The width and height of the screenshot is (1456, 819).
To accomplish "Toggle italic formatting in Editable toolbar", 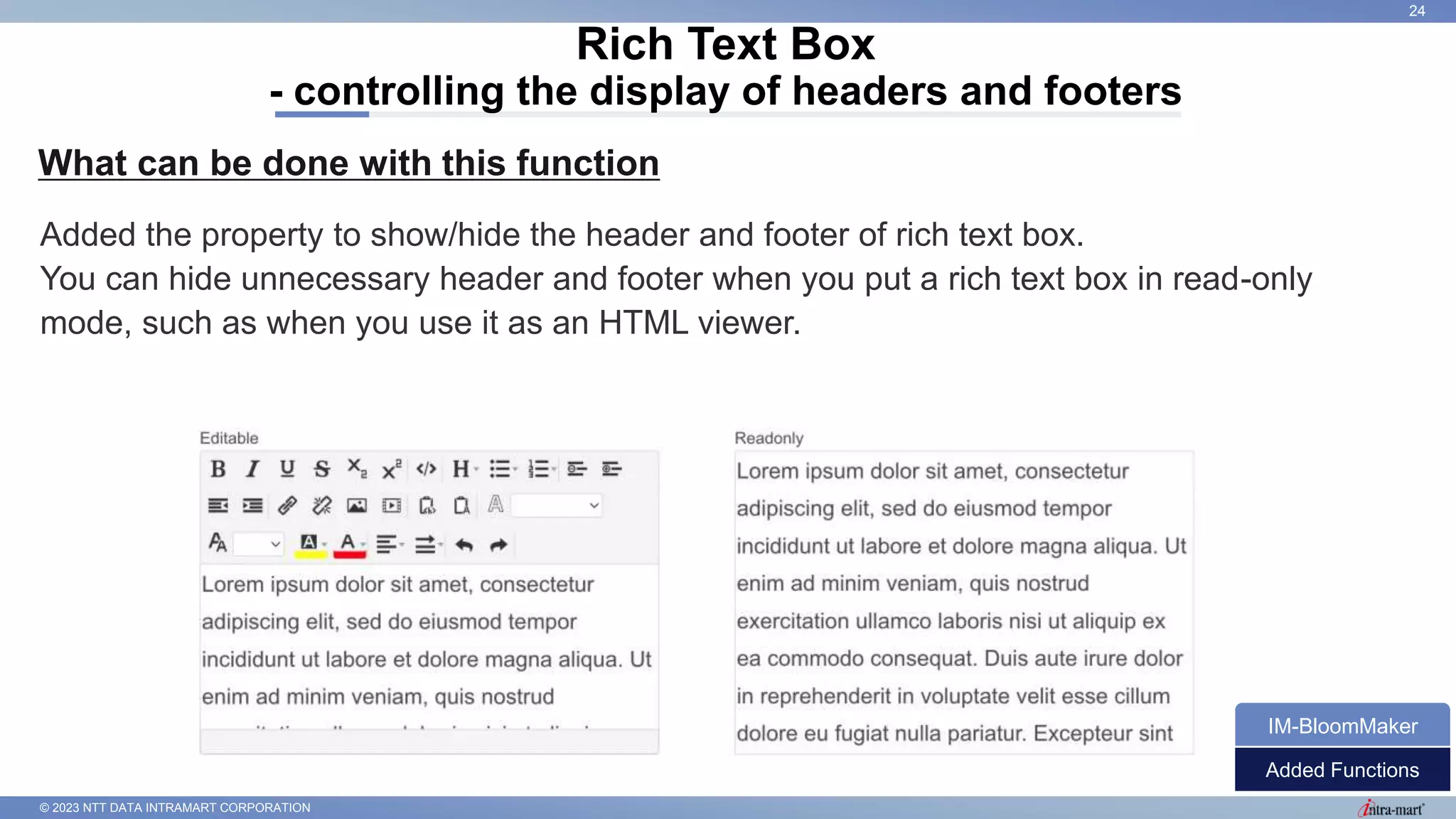I will coord(252,469).
